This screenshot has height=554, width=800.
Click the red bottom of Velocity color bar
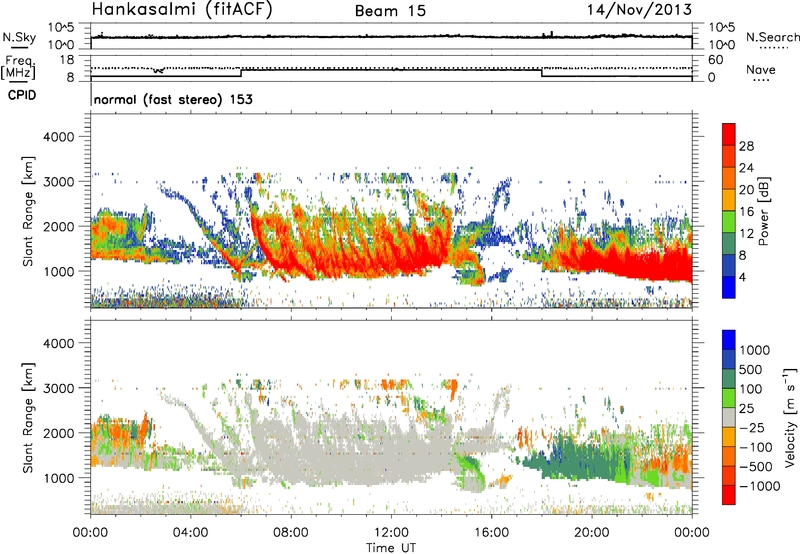click(729, 495)
